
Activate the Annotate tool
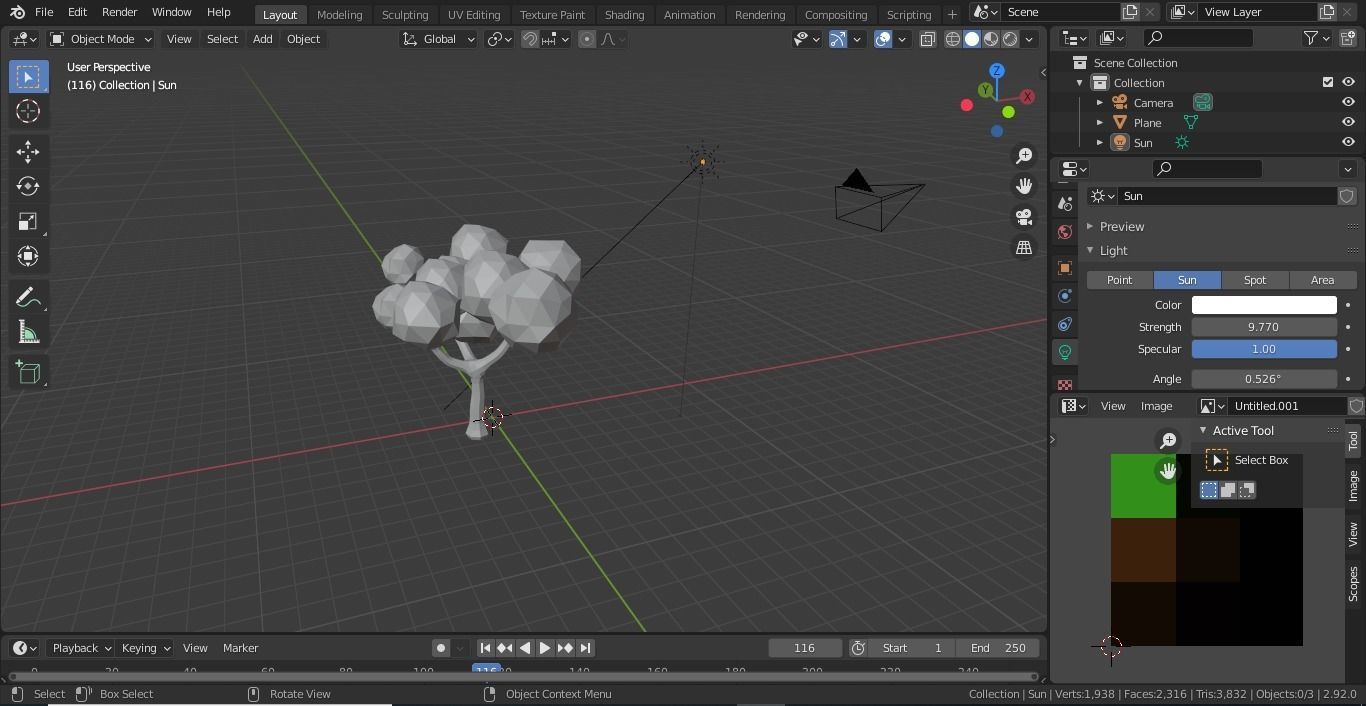tap(27, 296)
